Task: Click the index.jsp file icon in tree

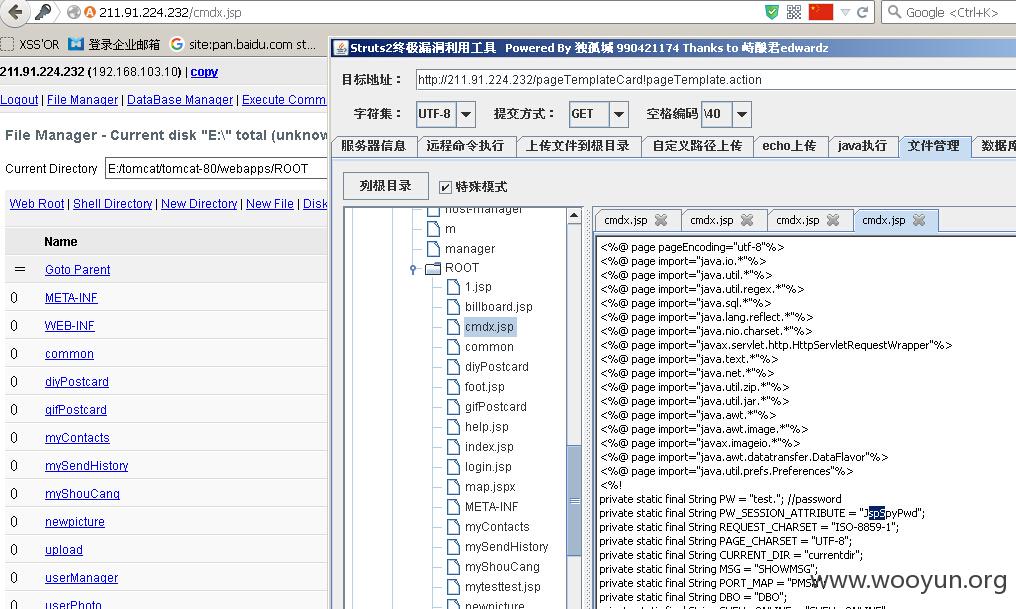Action: 454,447
